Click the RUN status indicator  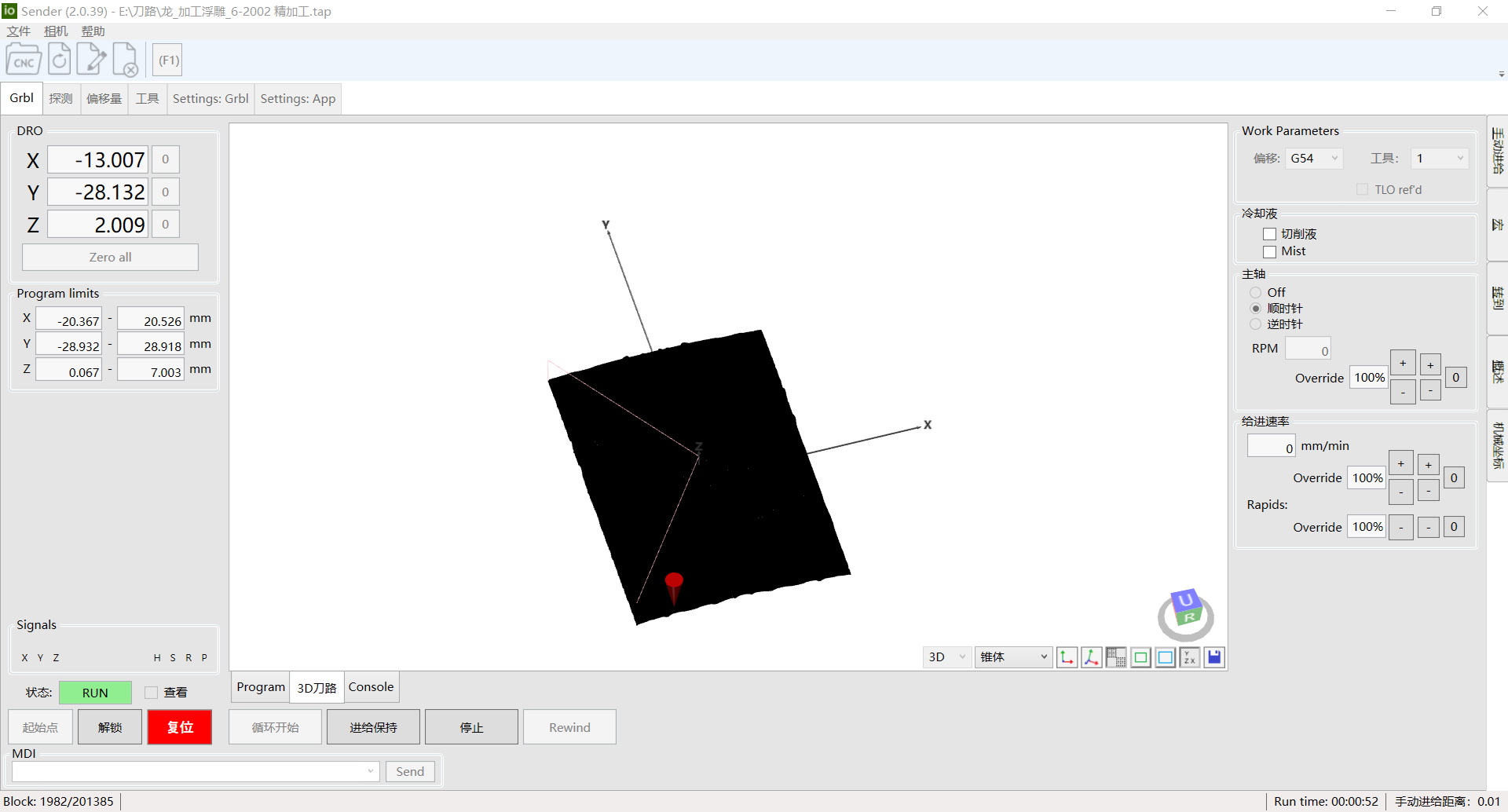click(95, 693)
